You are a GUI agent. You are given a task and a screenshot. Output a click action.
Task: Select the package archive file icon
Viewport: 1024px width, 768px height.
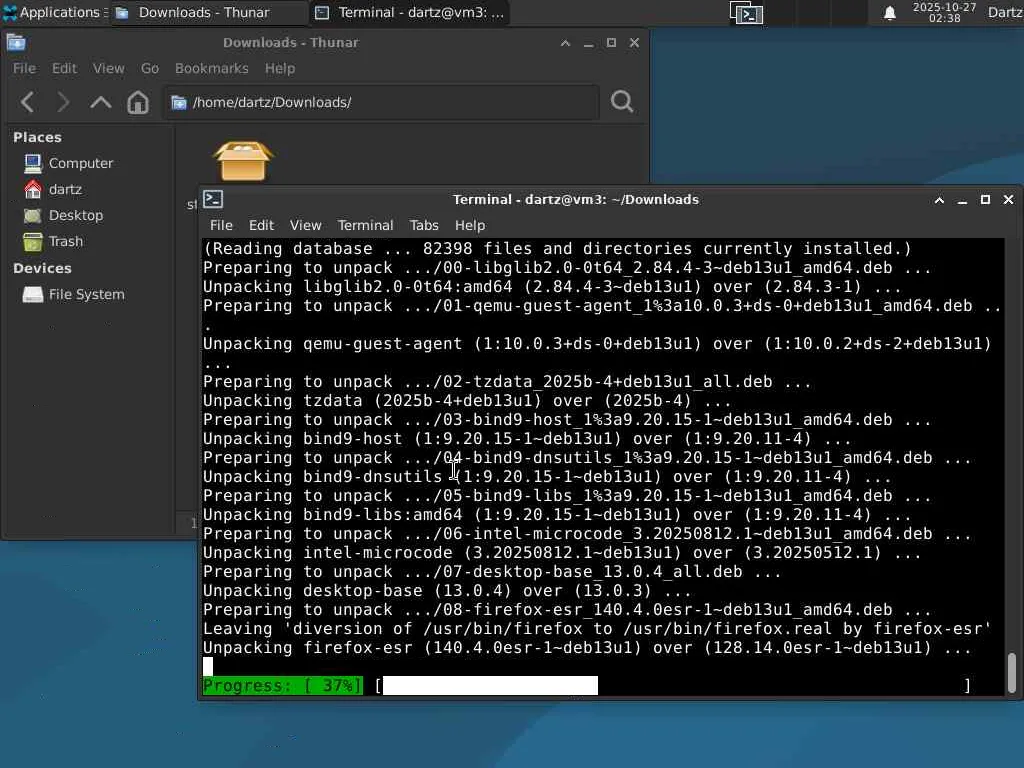[x=243, y=161]
